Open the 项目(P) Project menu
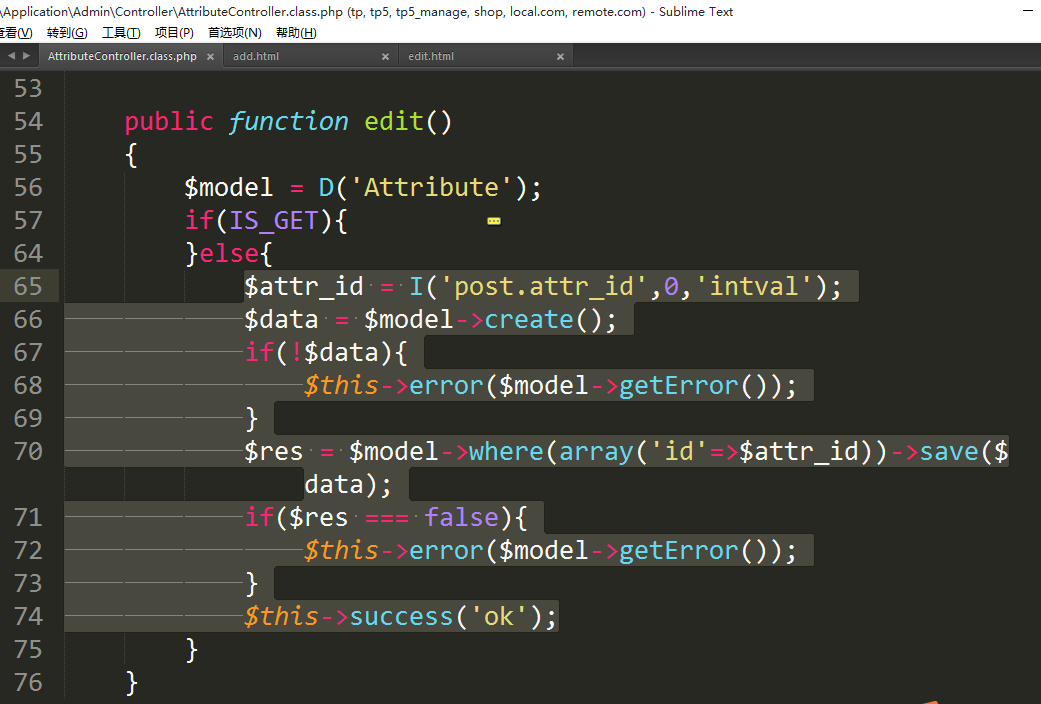 pos(174,33)
